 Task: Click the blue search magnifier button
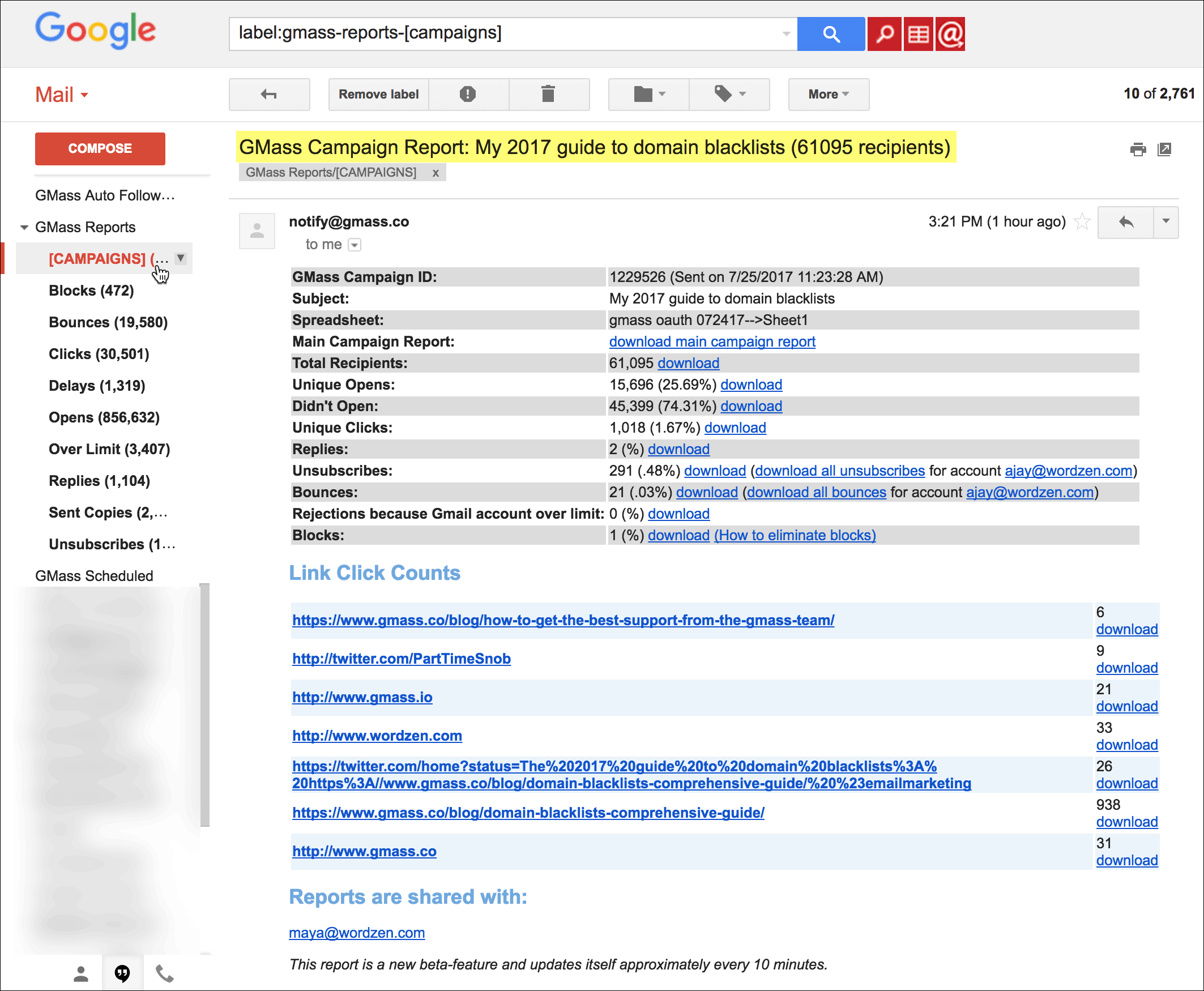click(831, 34)
